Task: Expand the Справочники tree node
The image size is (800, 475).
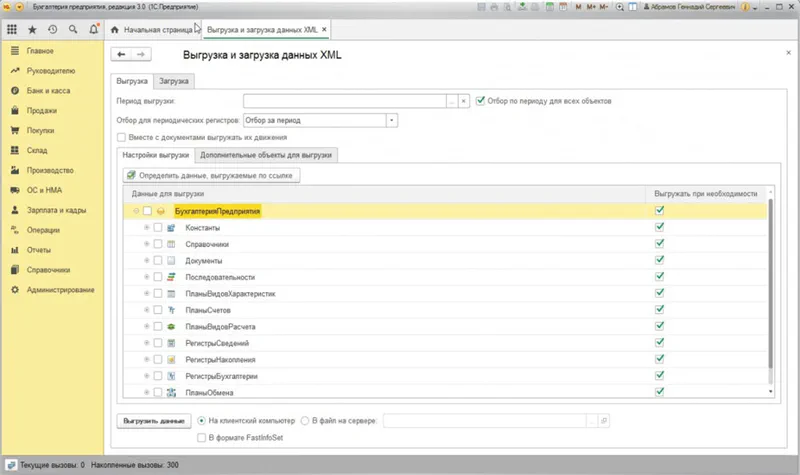Action: [x=147, y=244]
